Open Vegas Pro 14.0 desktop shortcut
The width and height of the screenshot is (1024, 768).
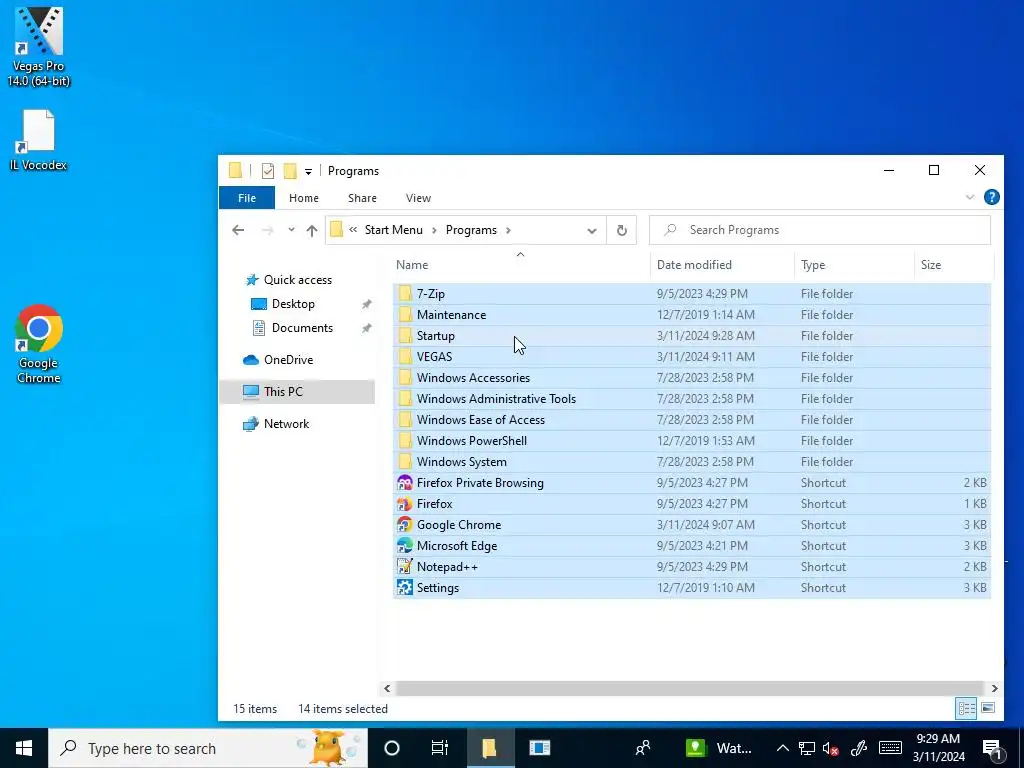click(39, 47)
